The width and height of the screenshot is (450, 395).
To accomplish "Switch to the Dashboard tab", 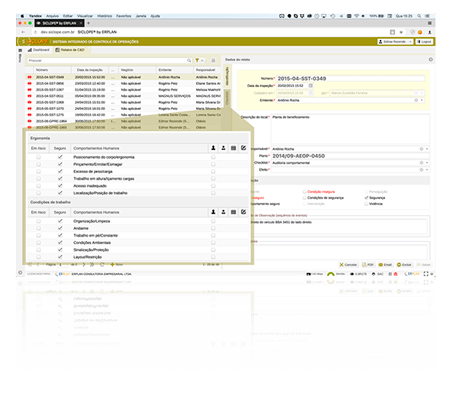I will [x=39, y=50].
